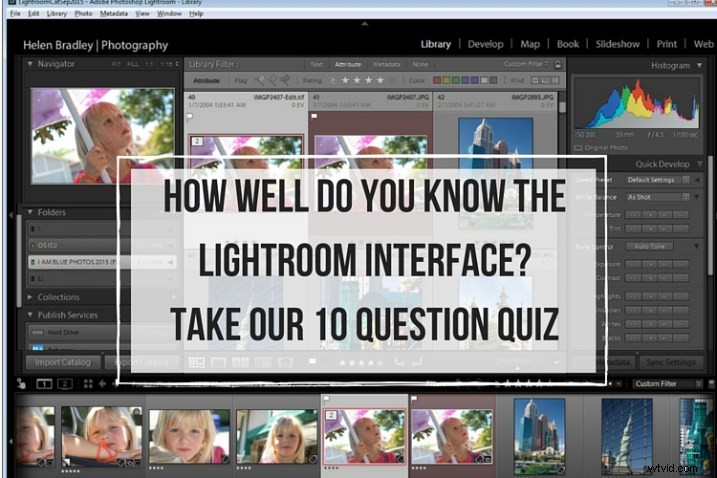Collapse the Folders panel

30,212
